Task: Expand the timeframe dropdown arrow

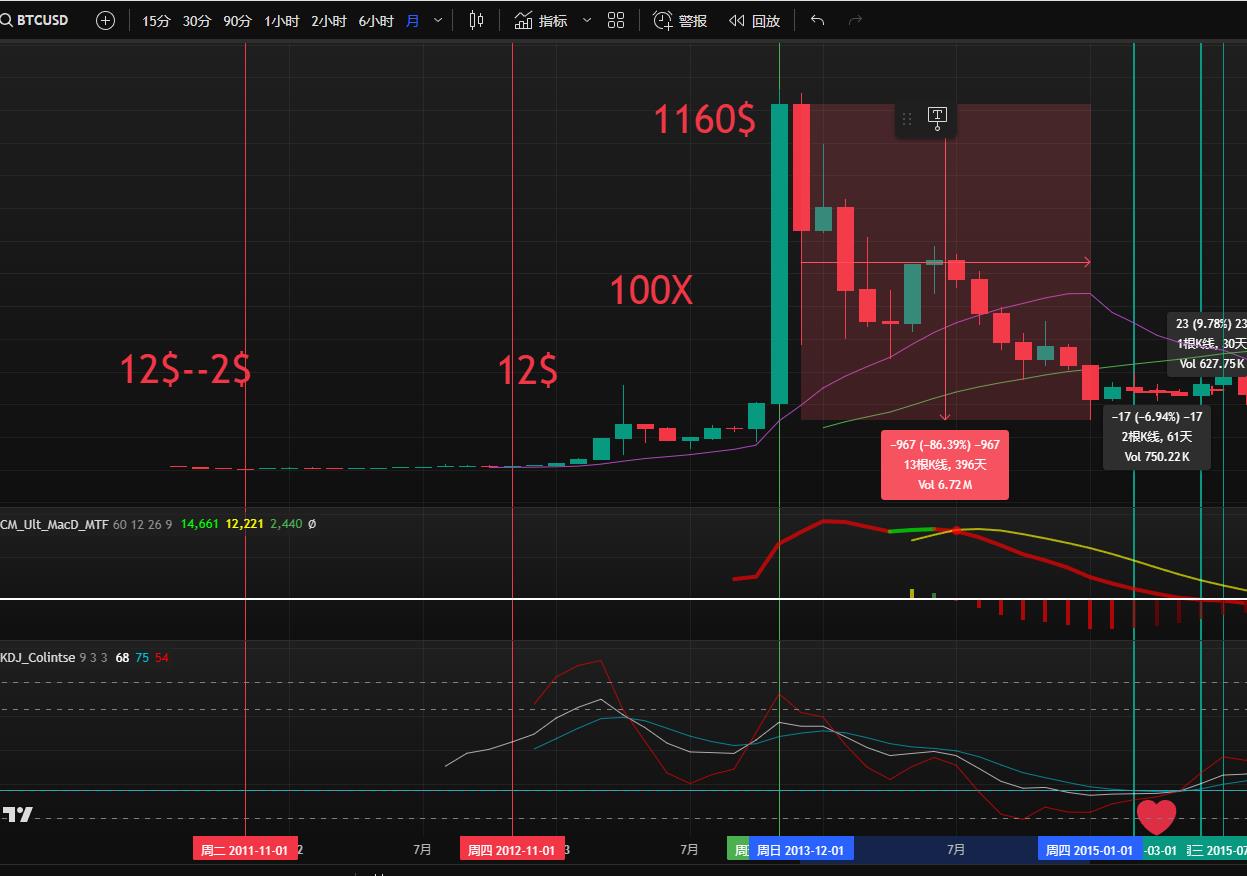Action: click(x=438, y=20)
